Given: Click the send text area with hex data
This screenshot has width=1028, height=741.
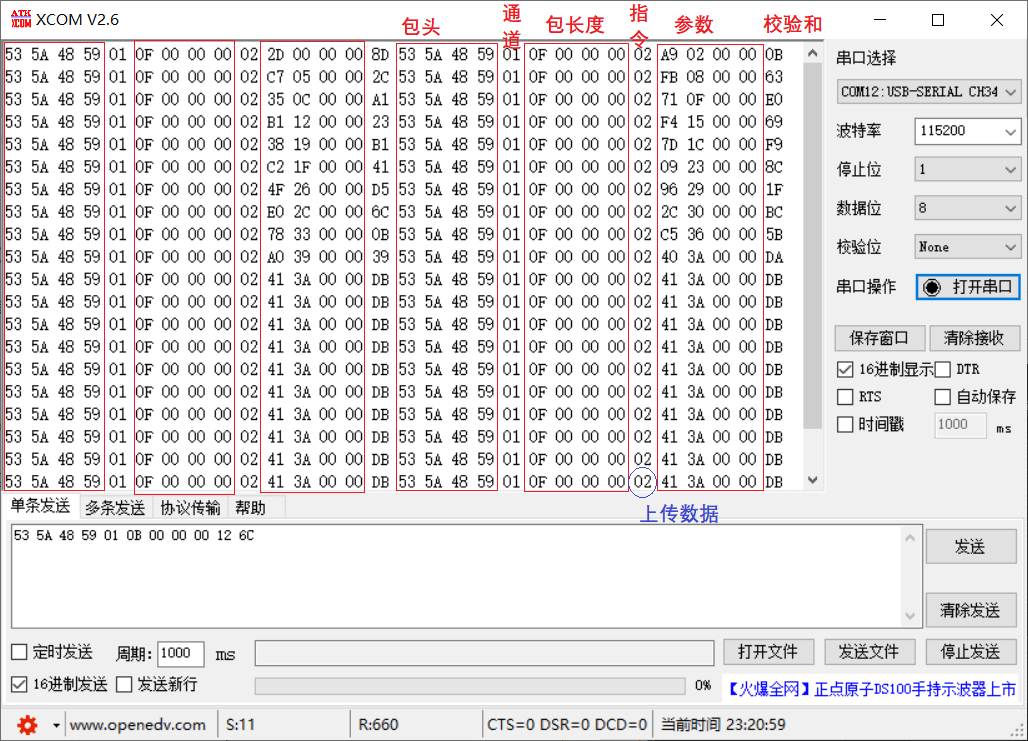Looking at the screenshot, I should 456,576.
